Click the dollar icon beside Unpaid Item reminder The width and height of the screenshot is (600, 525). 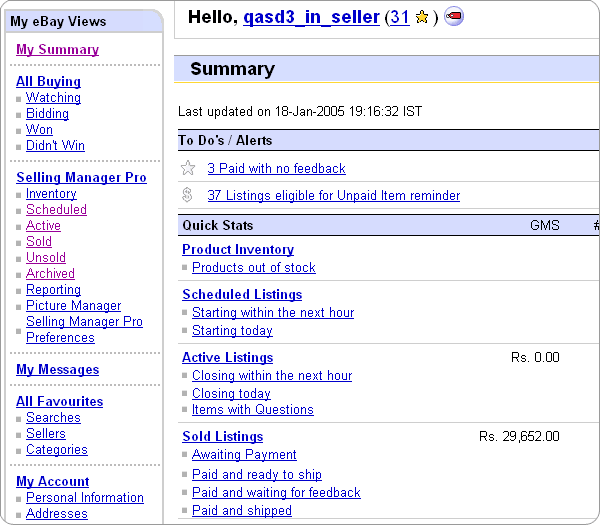click(187, 195)
